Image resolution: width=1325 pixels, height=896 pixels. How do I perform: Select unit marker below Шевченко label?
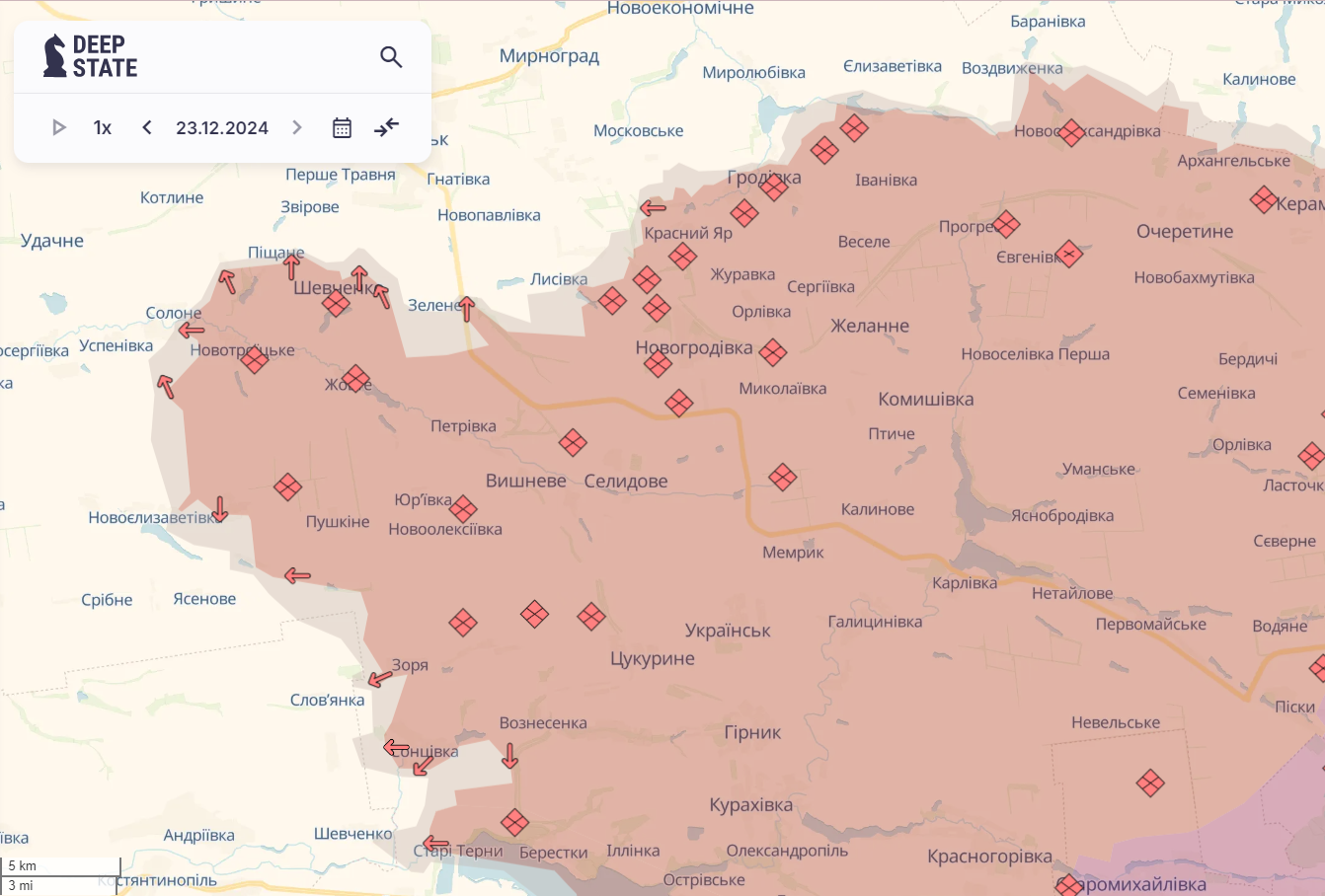point(336,303)
